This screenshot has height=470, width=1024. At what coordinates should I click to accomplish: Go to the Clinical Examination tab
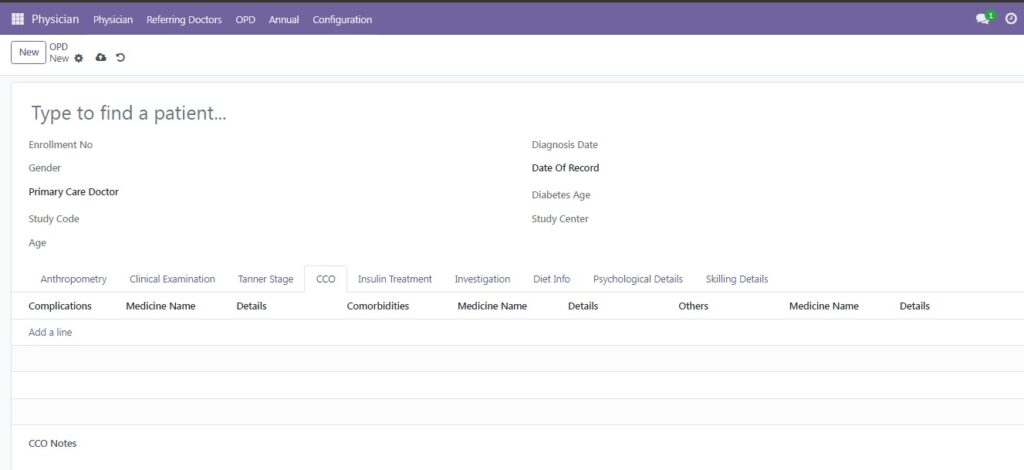click(x=172, y=279)
